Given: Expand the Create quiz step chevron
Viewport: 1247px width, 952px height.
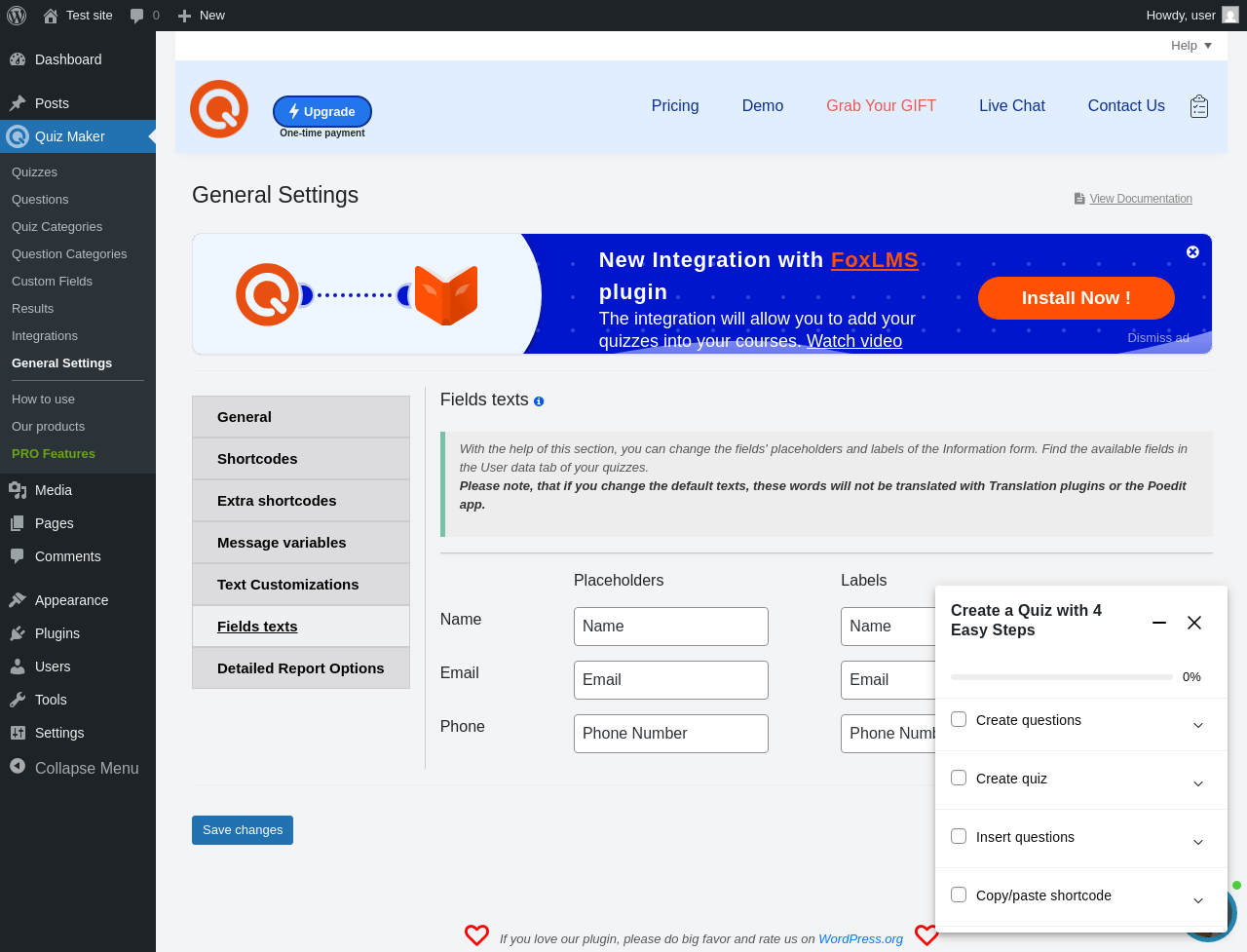Looking at the screenshot, I should (1198, 783).
